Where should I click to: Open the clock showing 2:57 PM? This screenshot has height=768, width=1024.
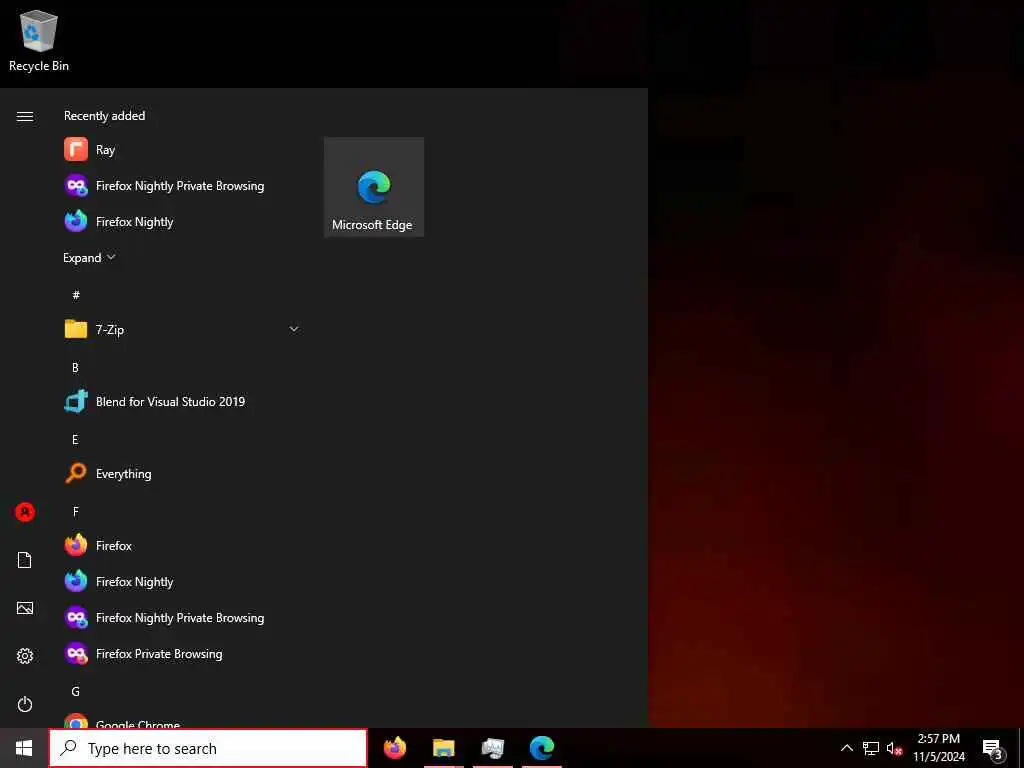[938, 748]
